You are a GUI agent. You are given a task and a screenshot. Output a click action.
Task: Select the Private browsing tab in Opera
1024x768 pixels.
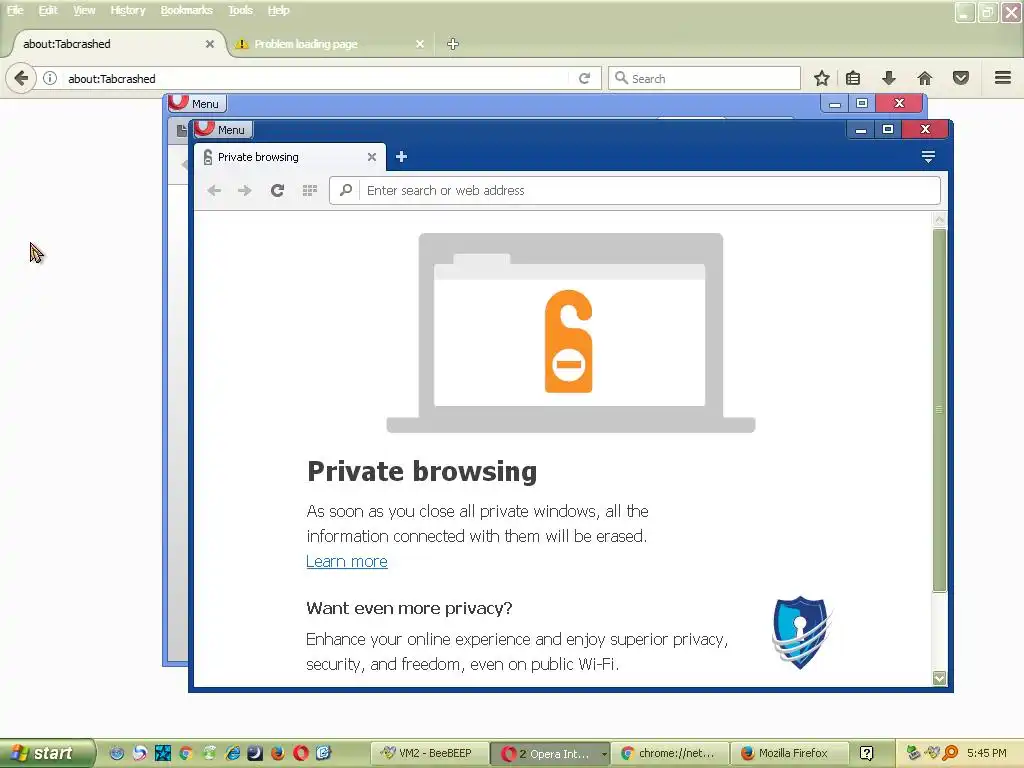pos(289,157)
